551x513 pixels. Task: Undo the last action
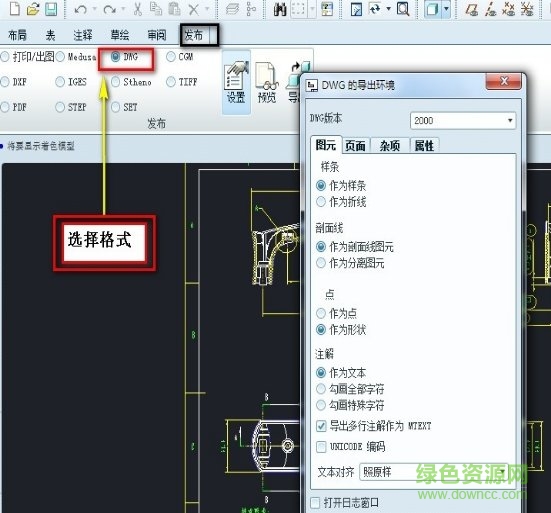(80, 9)
